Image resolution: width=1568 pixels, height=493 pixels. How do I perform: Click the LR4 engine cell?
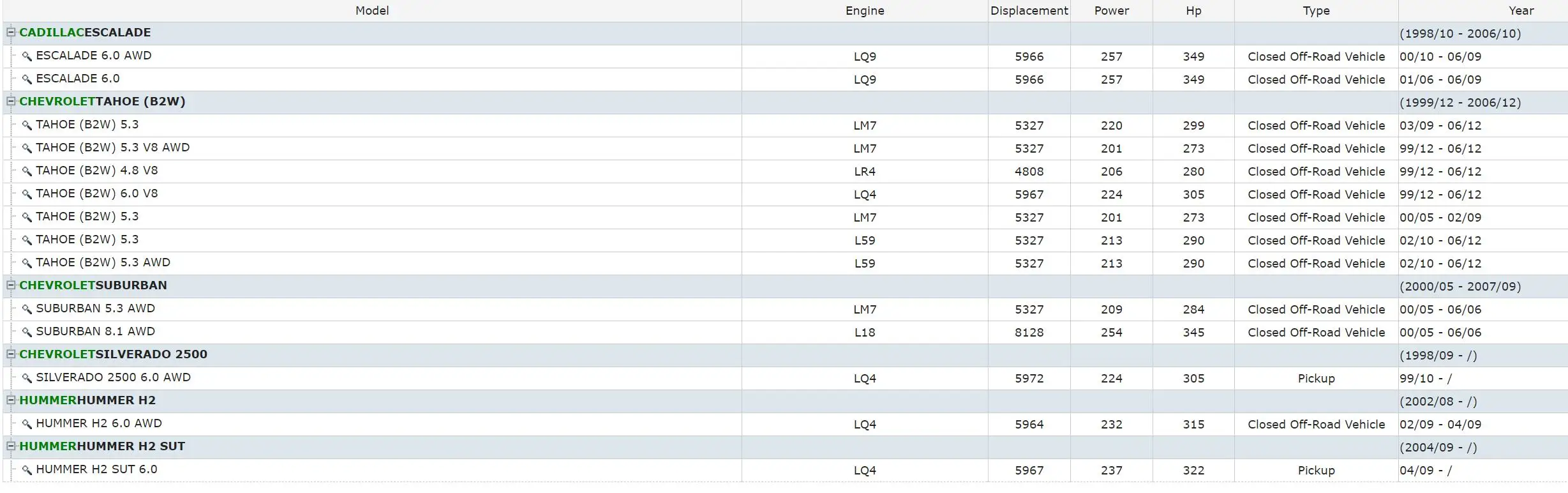point(865,172)
